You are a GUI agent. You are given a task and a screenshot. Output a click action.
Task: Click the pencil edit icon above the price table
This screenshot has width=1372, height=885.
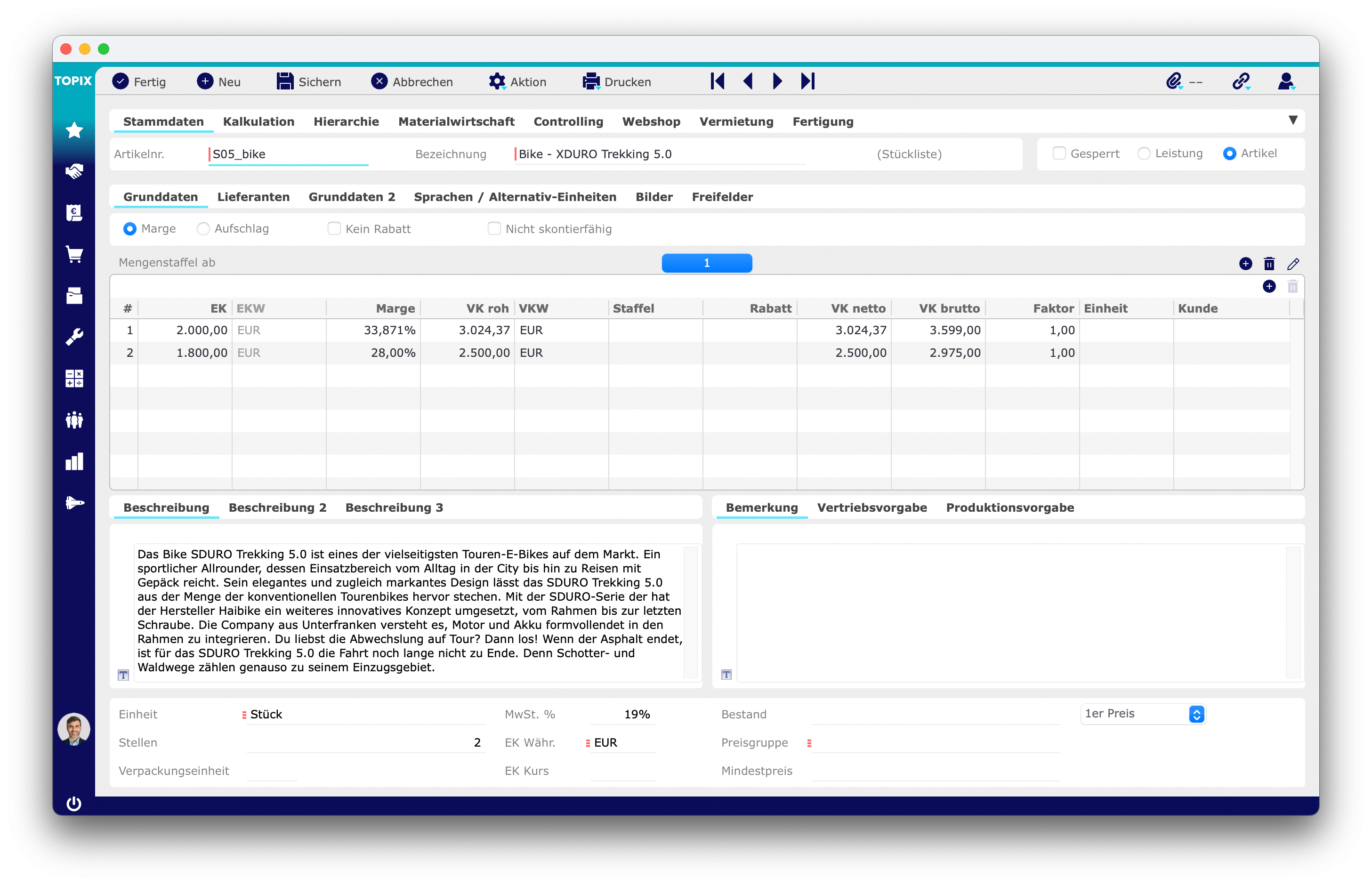click(1294, 264)
